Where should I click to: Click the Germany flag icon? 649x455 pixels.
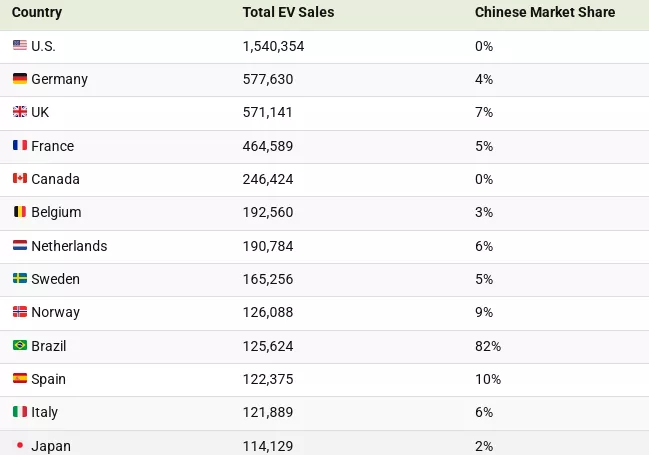click(x=19, y=79)
